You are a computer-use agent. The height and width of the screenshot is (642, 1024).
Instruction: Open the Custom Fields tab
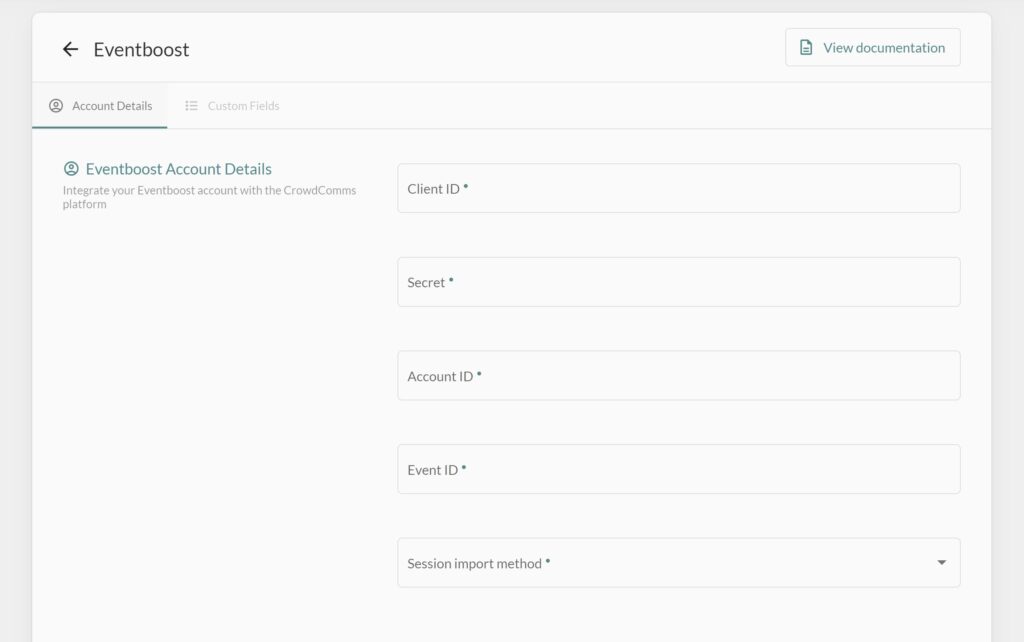233,106
